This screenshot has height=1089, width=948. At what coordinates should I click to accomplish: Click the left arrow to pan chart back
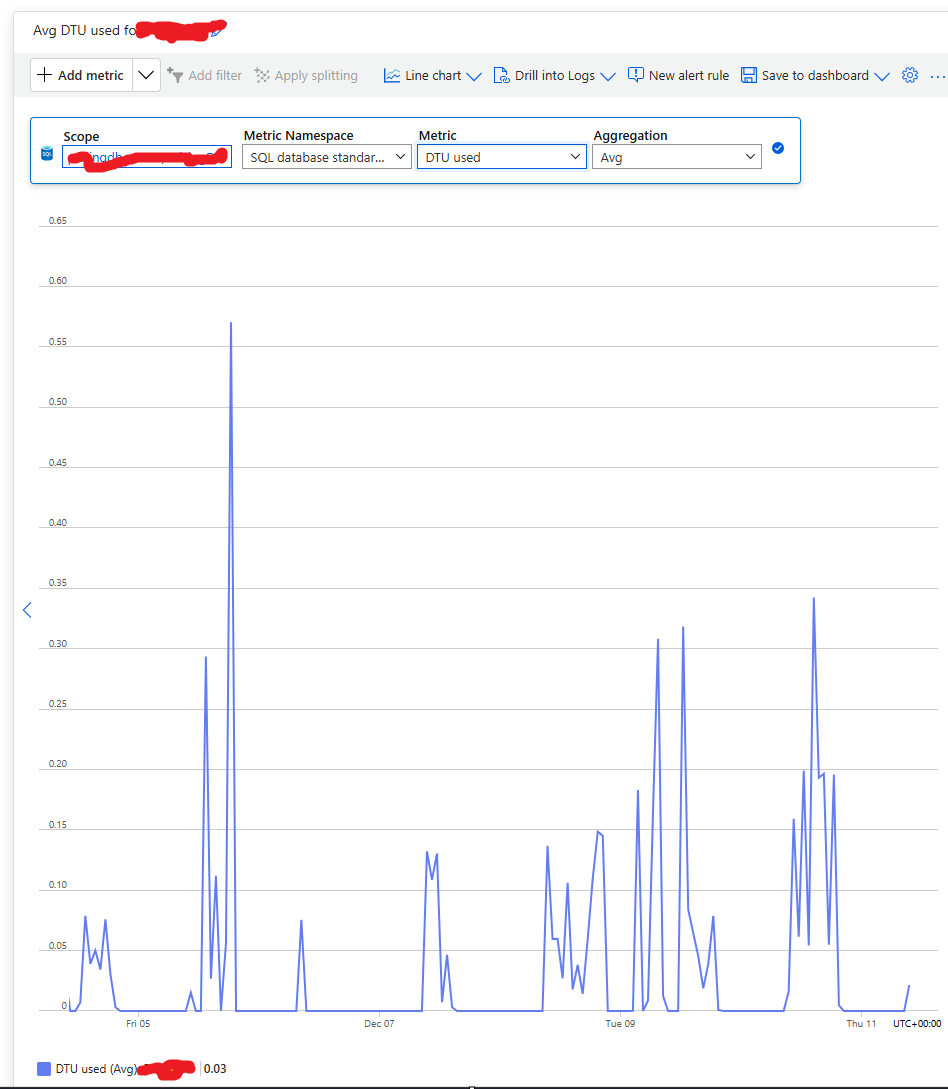click(27, 610)
